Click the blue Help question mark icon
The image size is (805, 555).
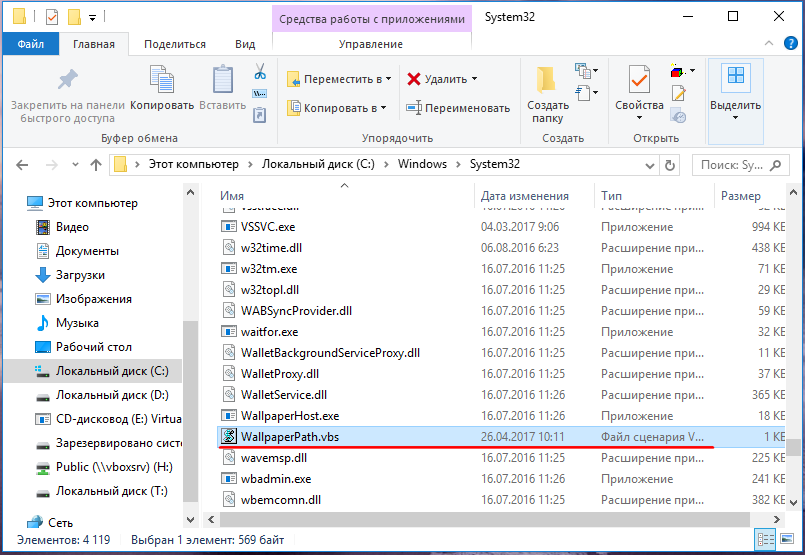click(791, 44)
